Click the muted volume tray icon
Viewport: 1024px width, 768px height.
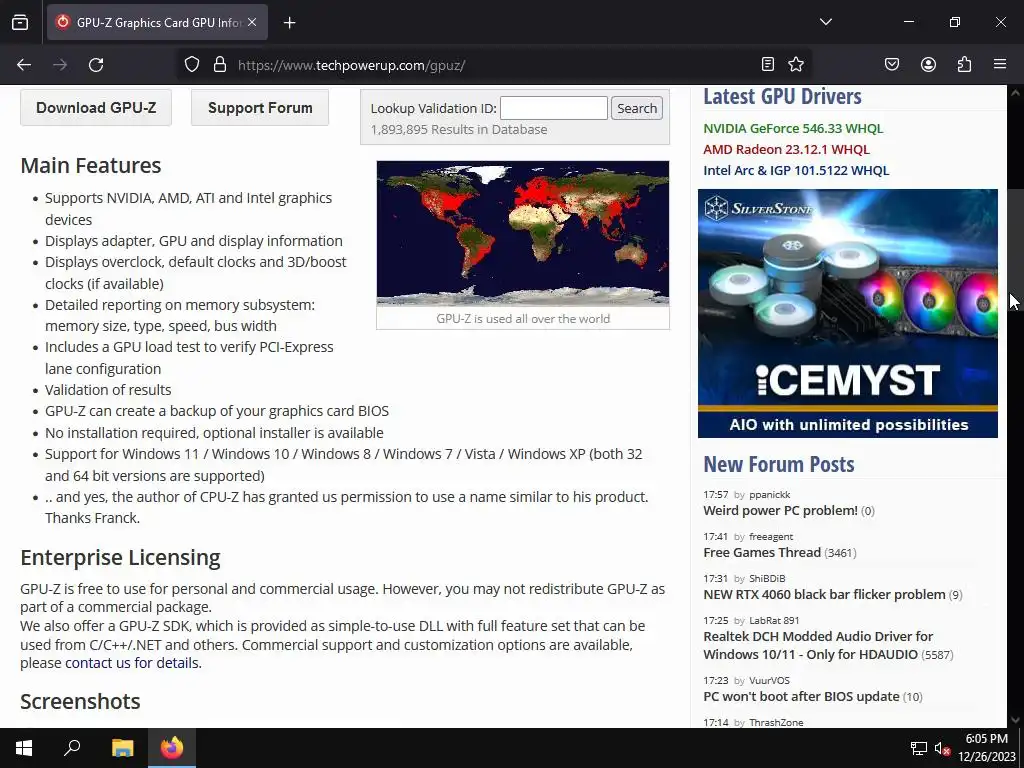click(942, 748)
